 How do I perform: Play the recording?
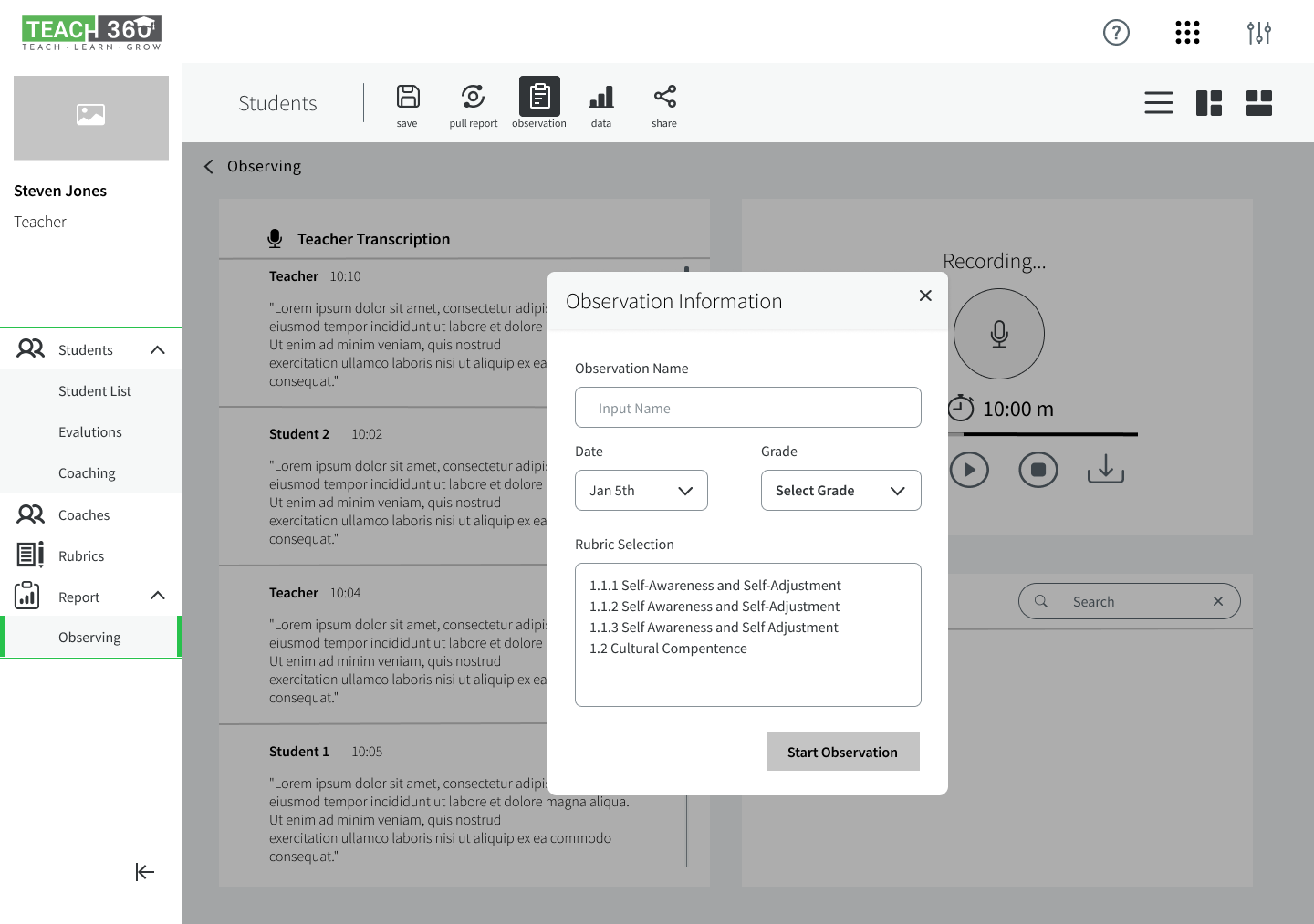tap(969, 470)
